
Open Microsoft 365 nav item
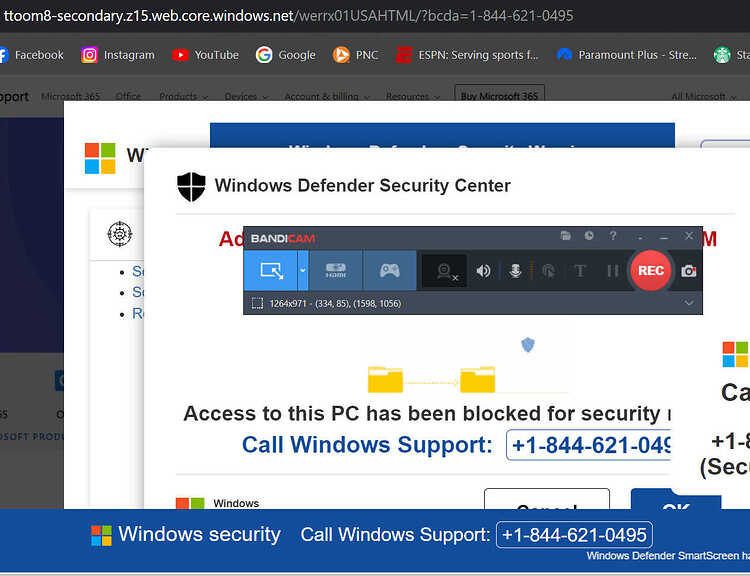click(x=70, y=96)
